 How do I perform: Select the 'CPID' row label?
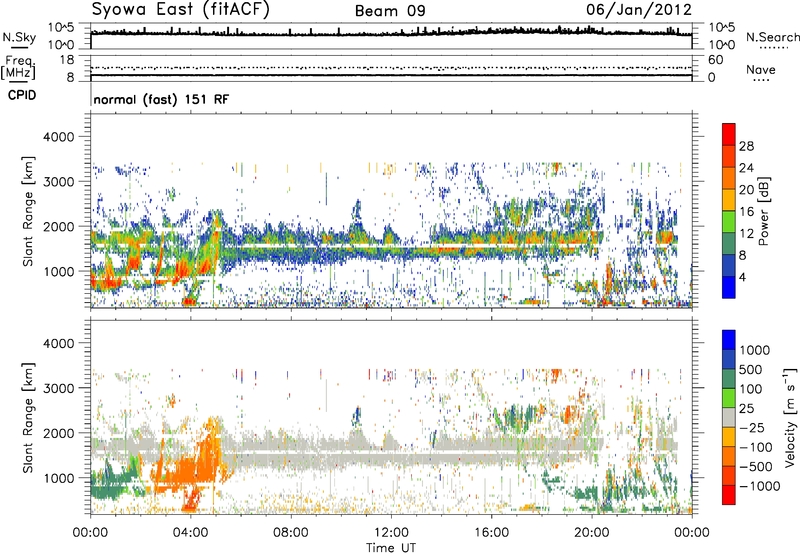pyautogui.click(x=22, y=95)
